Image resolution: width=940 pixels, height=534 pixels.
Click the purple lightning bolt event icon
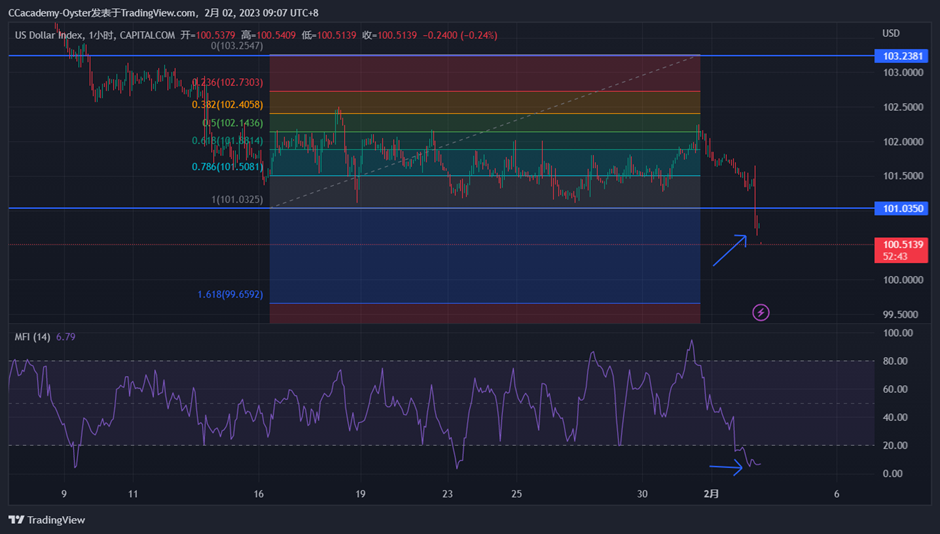(760, 312)
